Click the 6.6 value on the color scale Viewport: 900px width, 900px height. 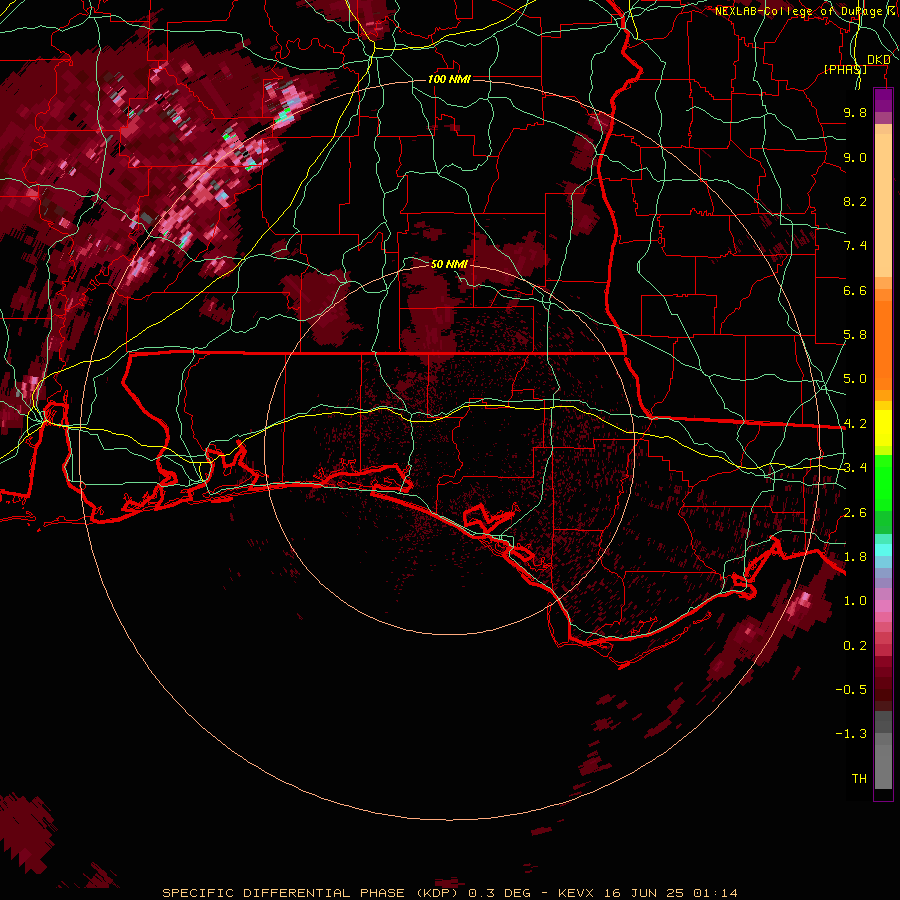(855, 290)
